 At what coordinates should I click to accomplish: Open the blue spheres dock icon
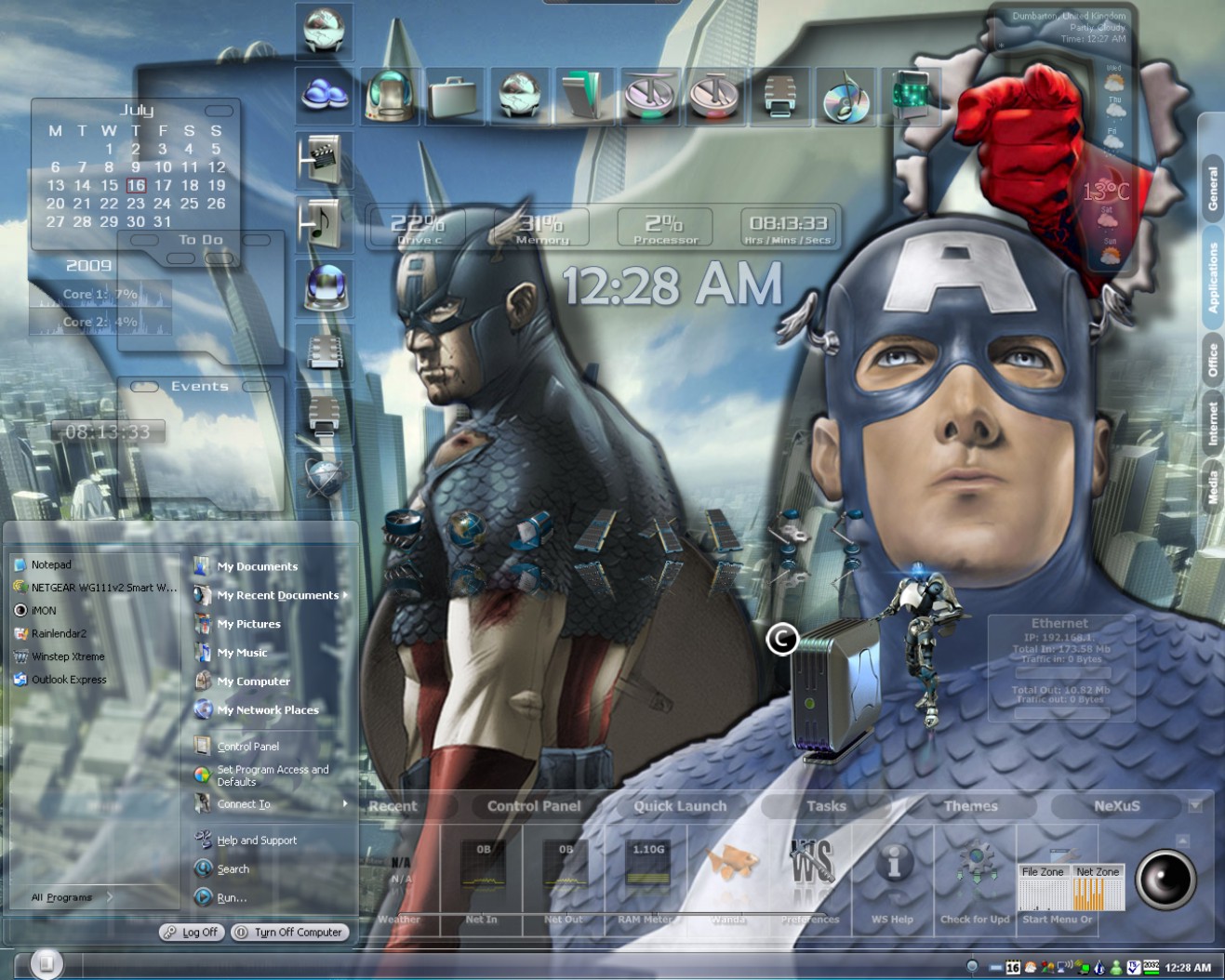pos(324,95)
